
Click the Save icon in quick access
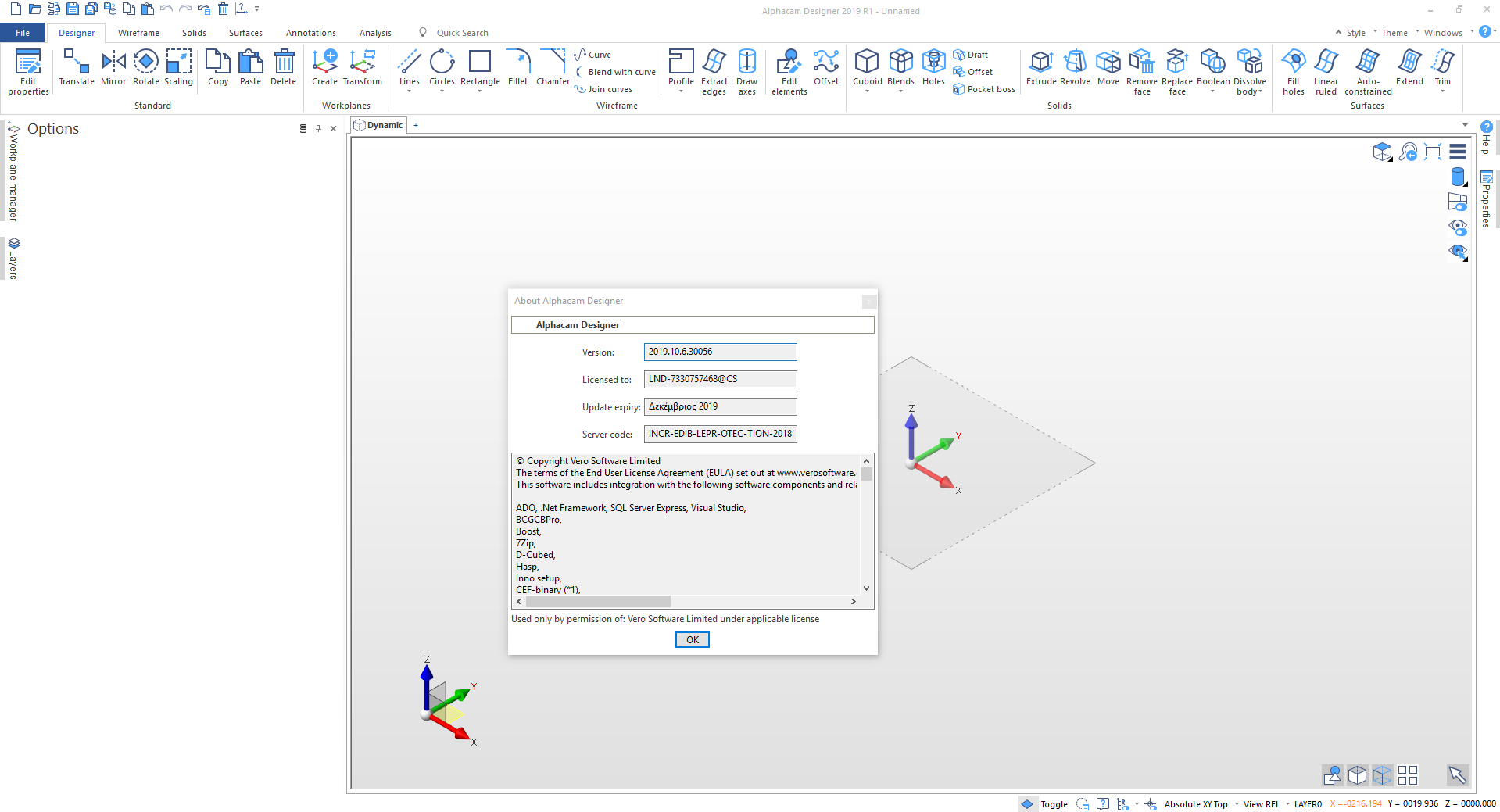(72, 9)
